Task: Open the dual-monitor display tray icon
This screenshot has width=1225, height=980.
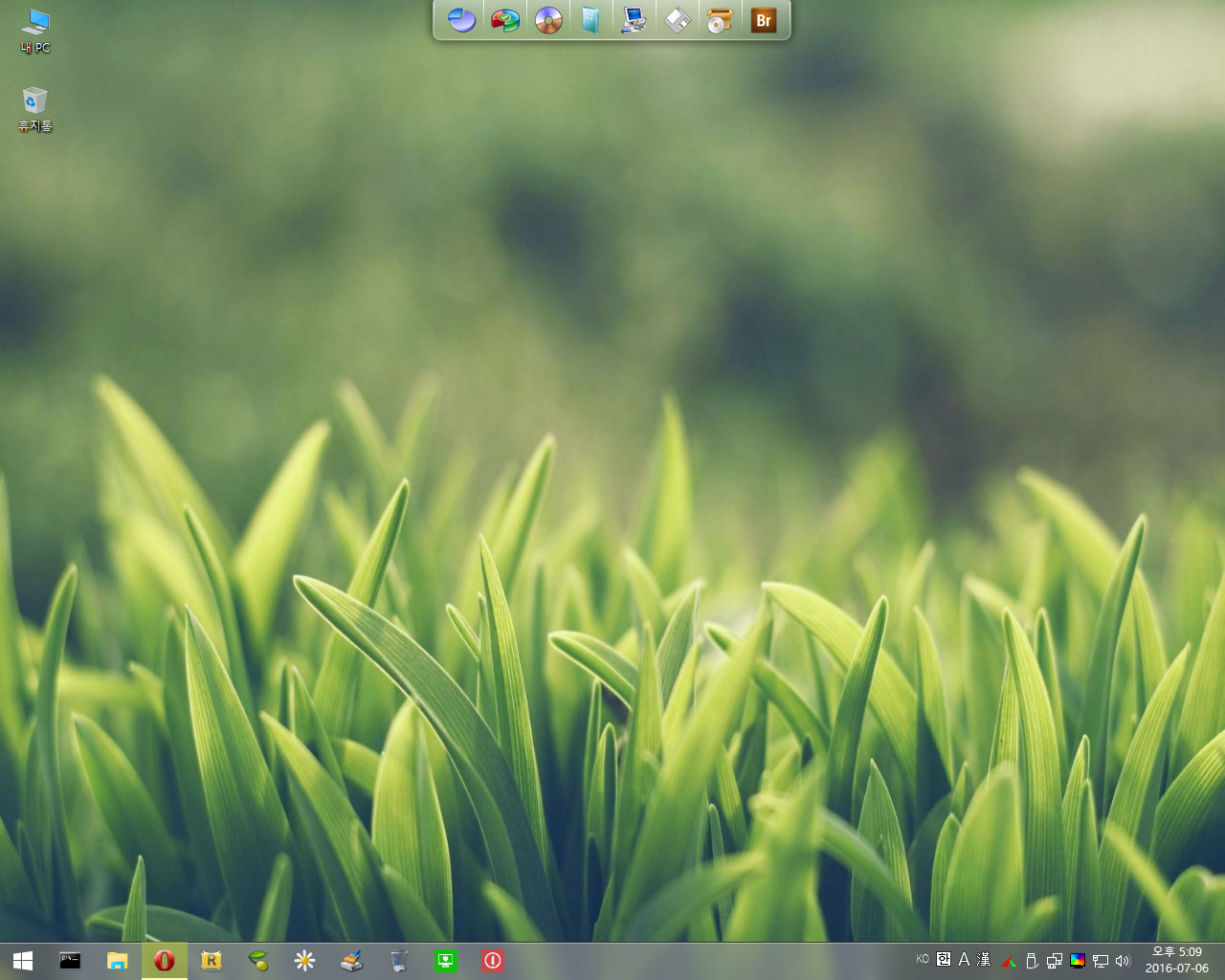Action: point(1055,961)
